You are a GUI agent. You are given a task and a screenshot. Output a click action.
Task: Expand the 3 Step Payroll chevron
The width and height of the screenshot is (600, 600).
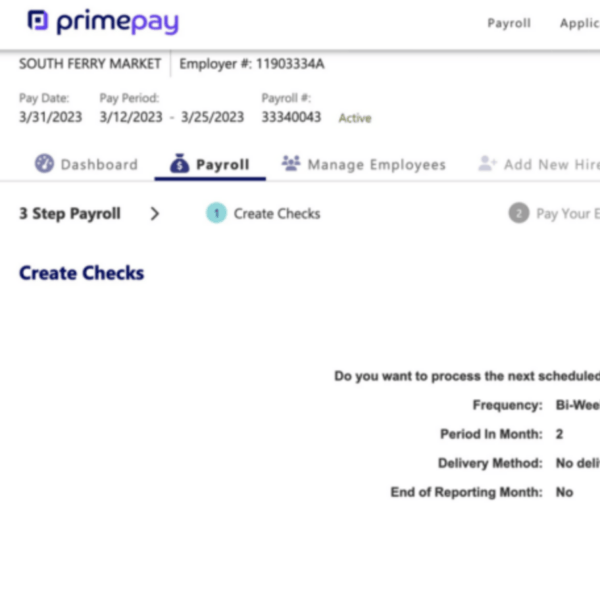[155, 214]
